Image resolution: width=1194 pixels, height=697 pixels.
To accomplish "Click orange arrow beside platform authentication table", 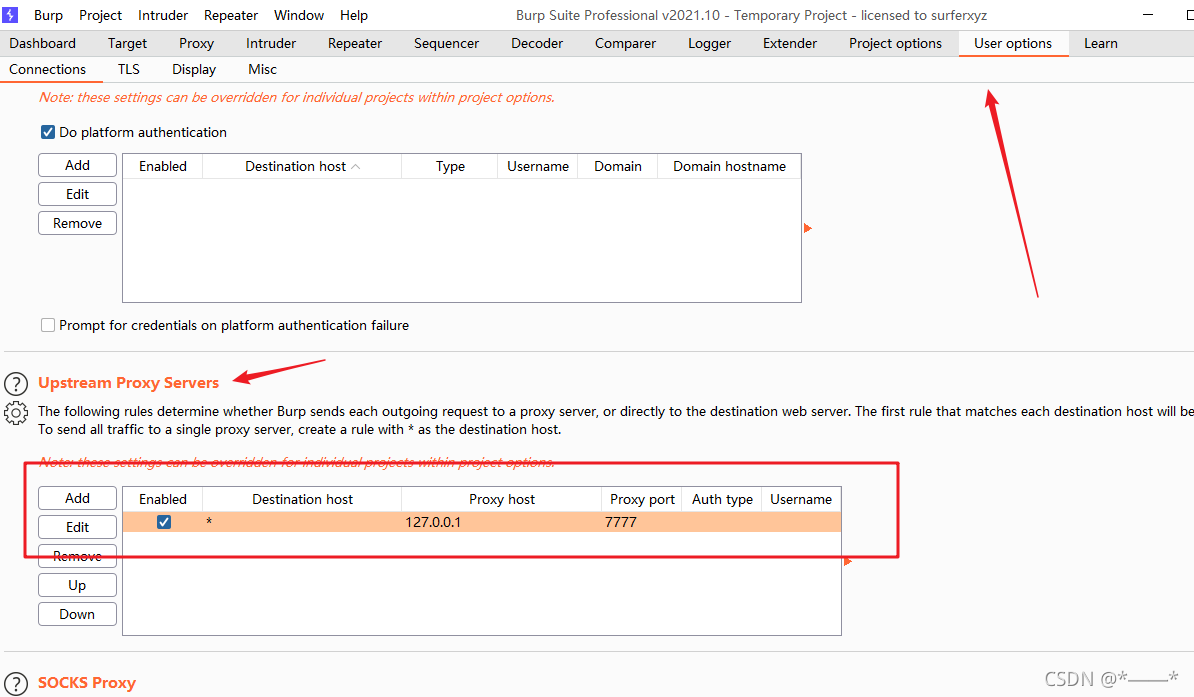I will coord(808,229).
